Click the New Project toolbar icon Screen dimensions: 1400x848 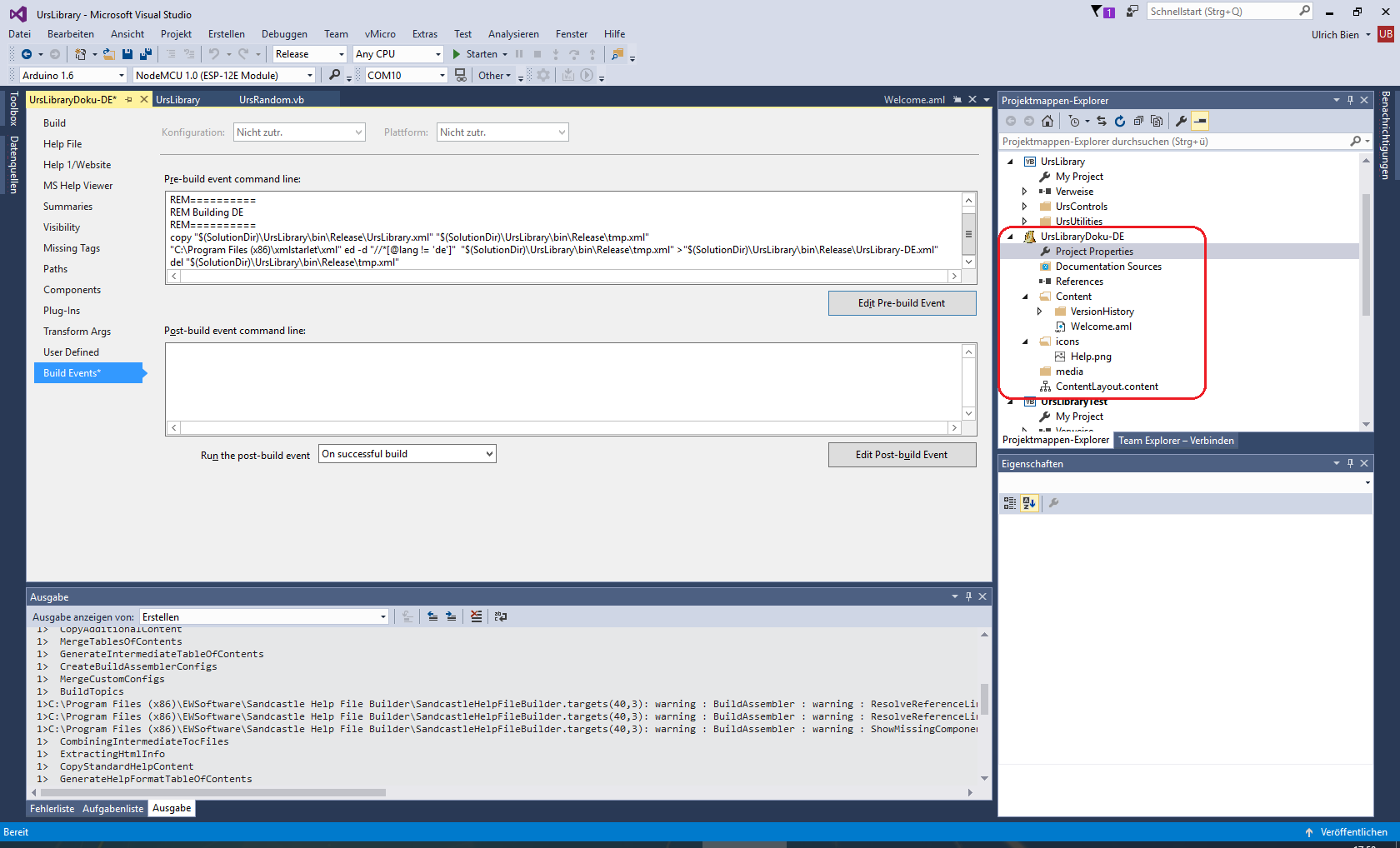coord(80,54)
